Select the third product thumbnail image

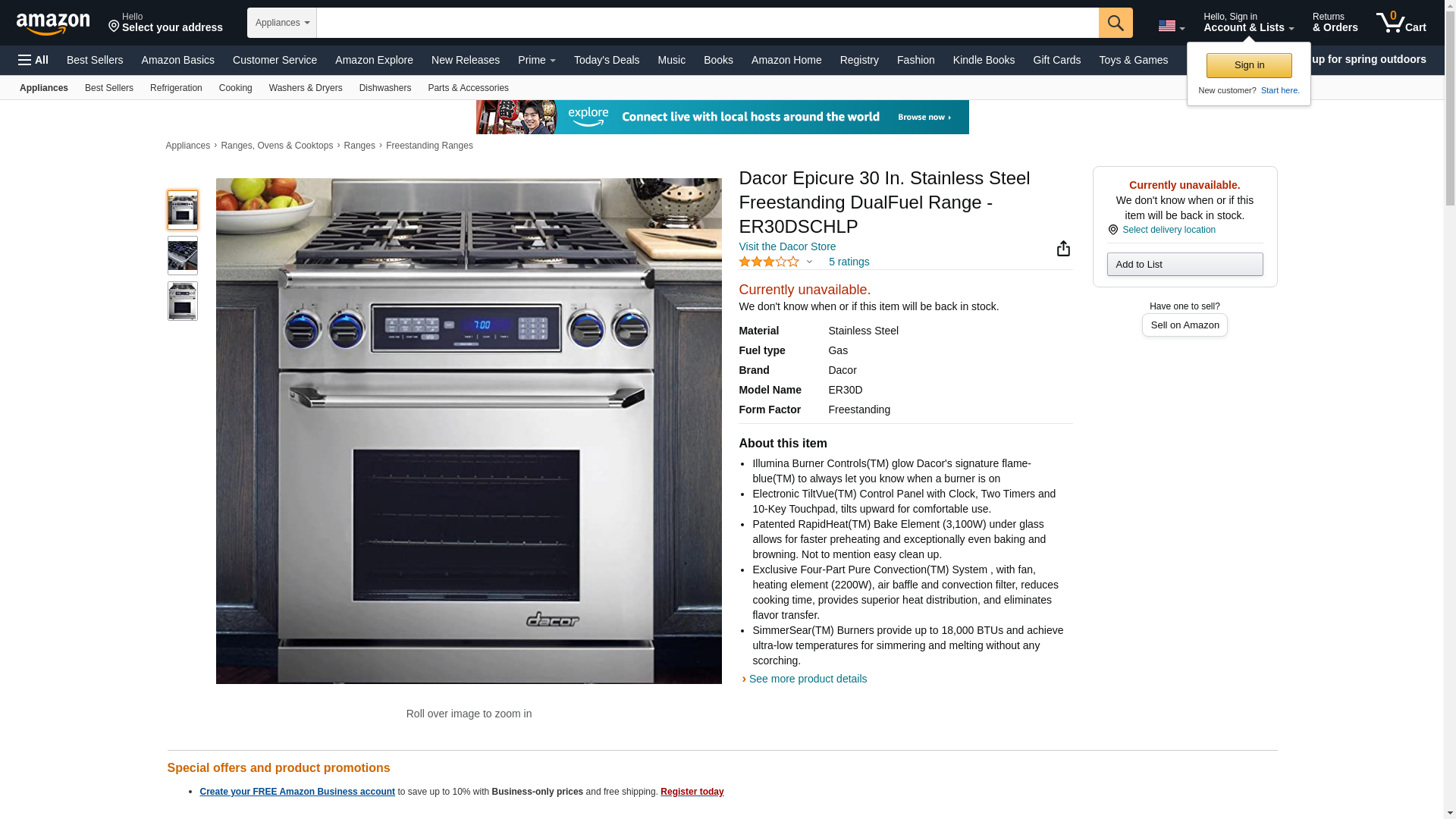click(x=183, y=301)
